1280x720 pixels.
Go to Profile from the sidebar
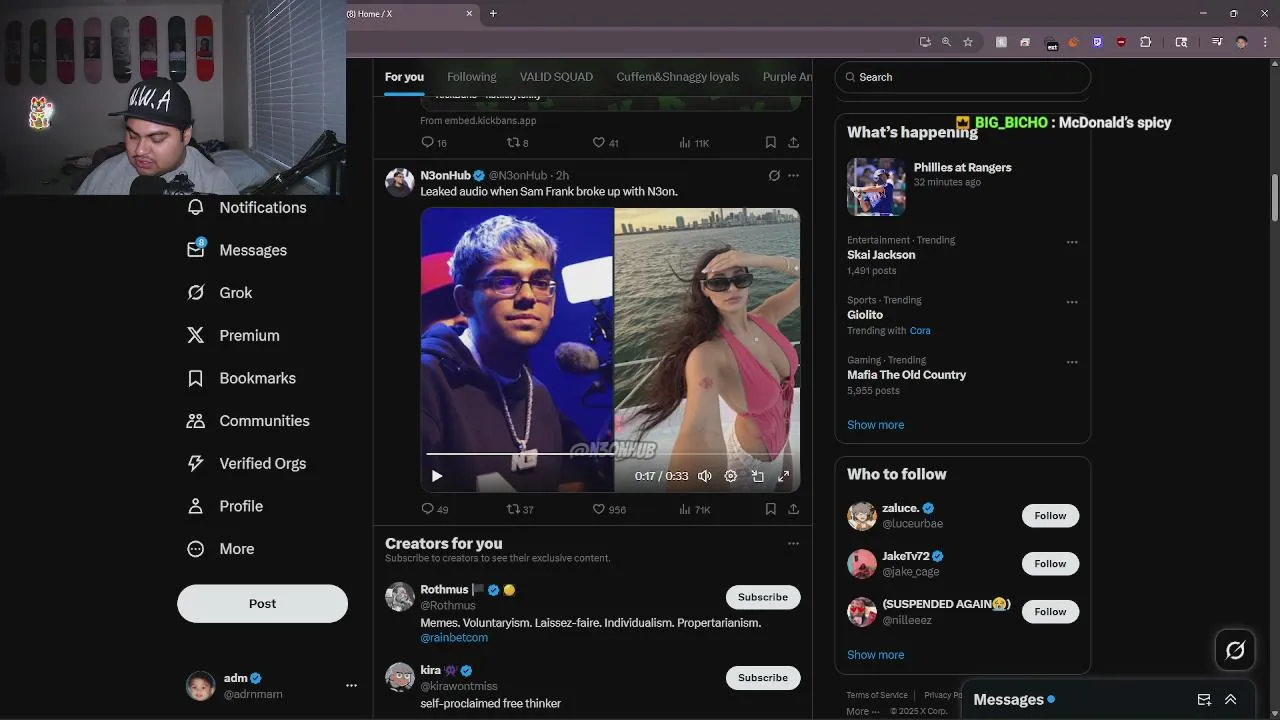point(225,506)
